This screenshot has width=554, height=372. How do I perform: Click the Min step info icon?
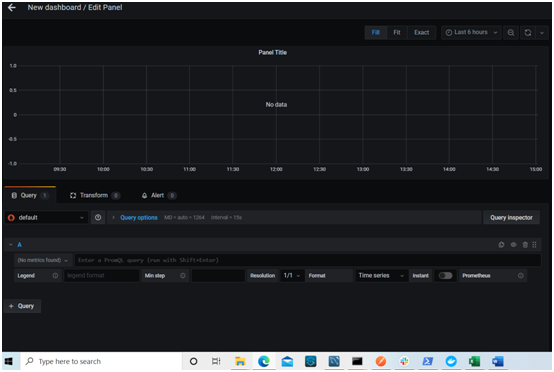183,276
